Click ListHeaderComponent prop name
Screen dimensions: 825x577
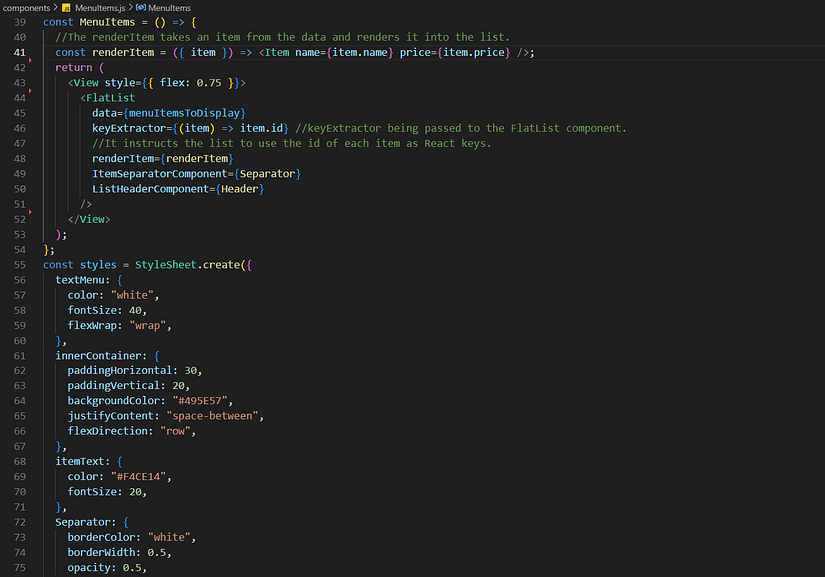[150, 189]
